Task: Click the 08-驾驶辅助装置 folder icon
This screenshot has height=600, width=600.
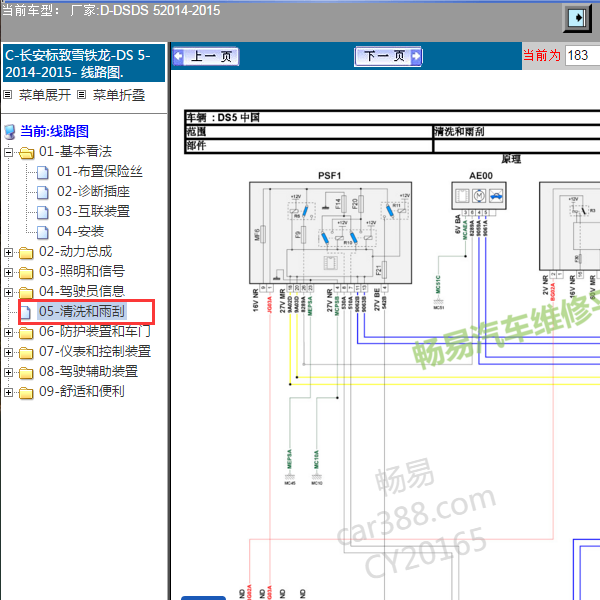Action: click(x=26, y=373)
